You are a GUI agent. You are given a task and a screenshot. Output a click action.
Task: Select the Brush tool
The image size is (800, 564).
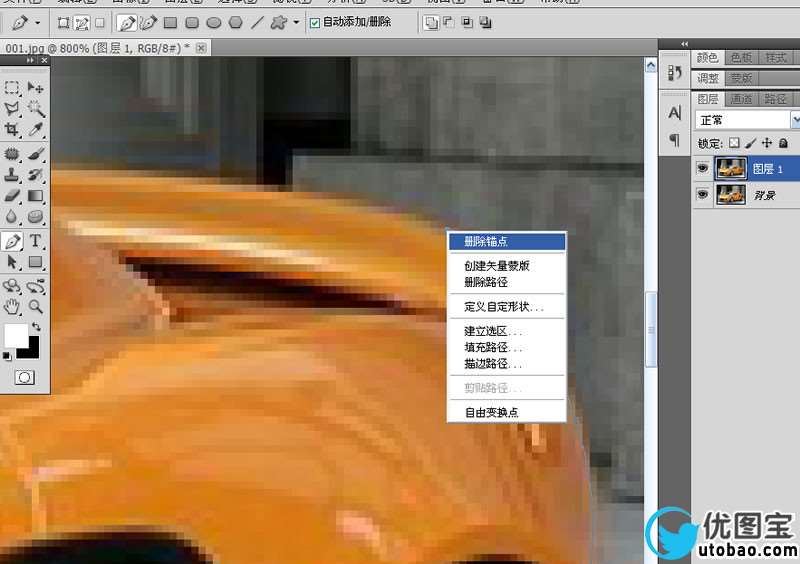click(x=35, y=154)
